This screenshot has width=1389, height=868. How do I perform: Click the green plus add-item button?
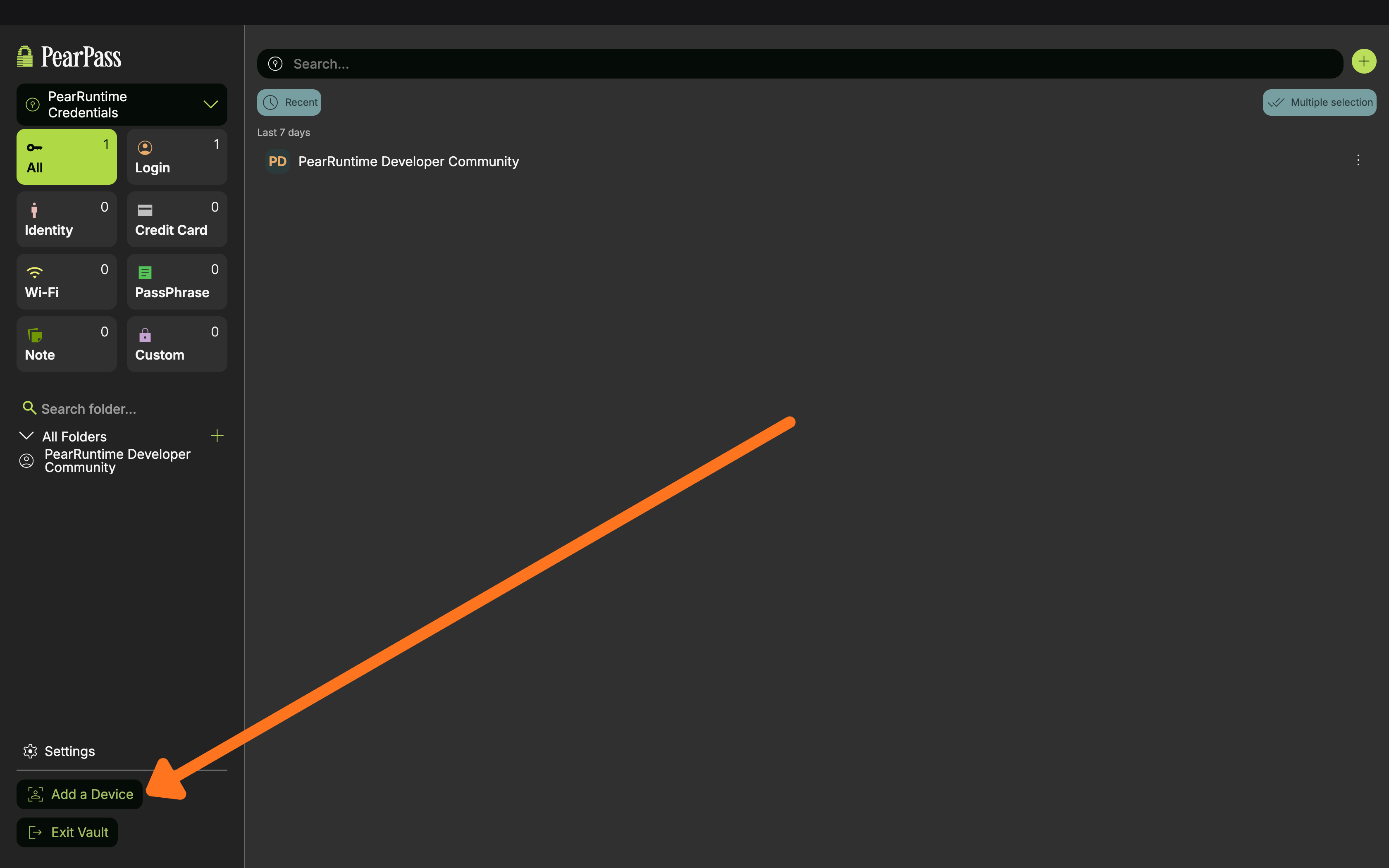pyautogui.click(x=1363, y=62)
